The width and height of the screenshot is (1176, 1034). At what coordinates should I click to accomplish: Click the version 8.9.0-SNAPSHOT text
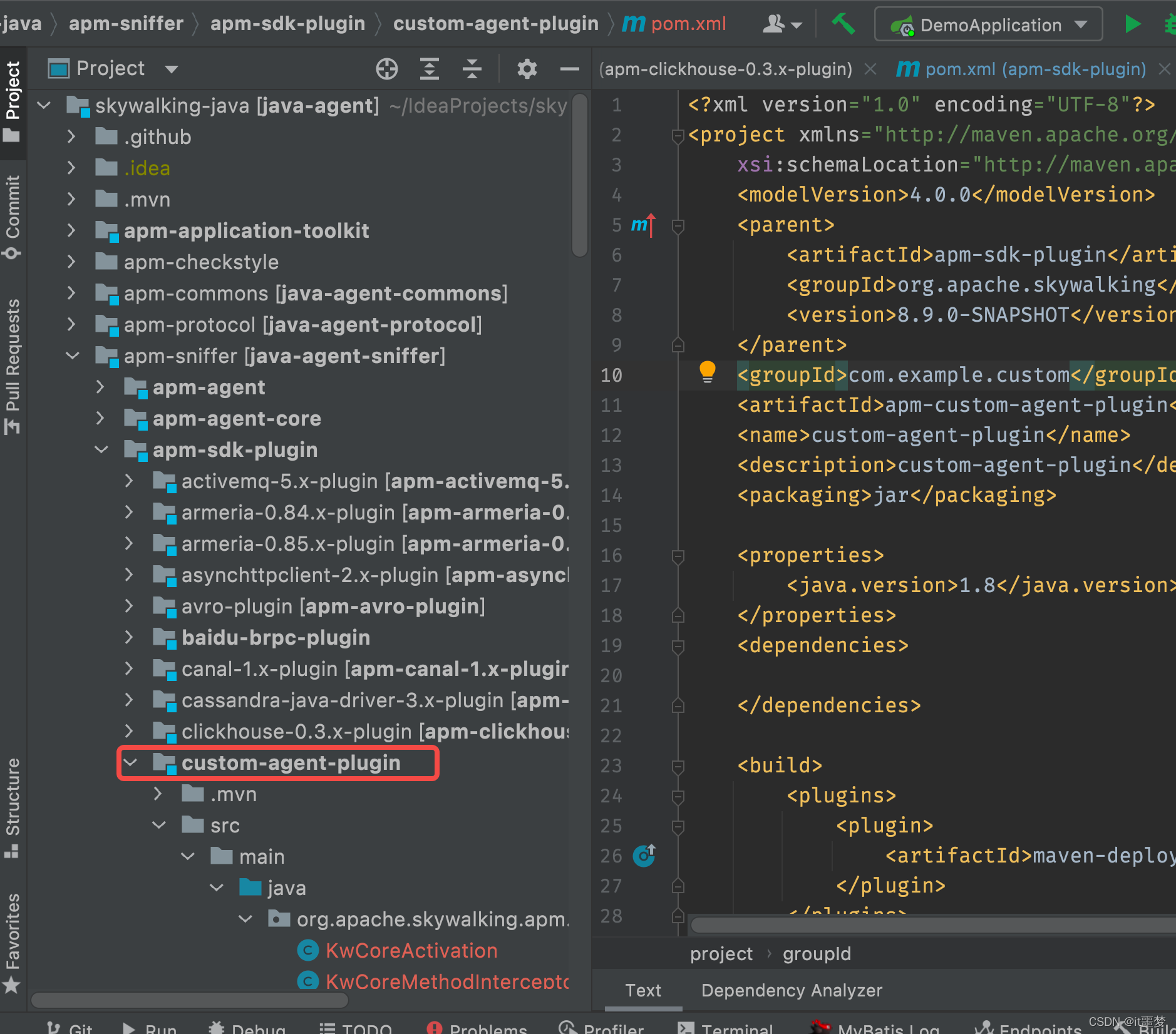pos(983,315)
